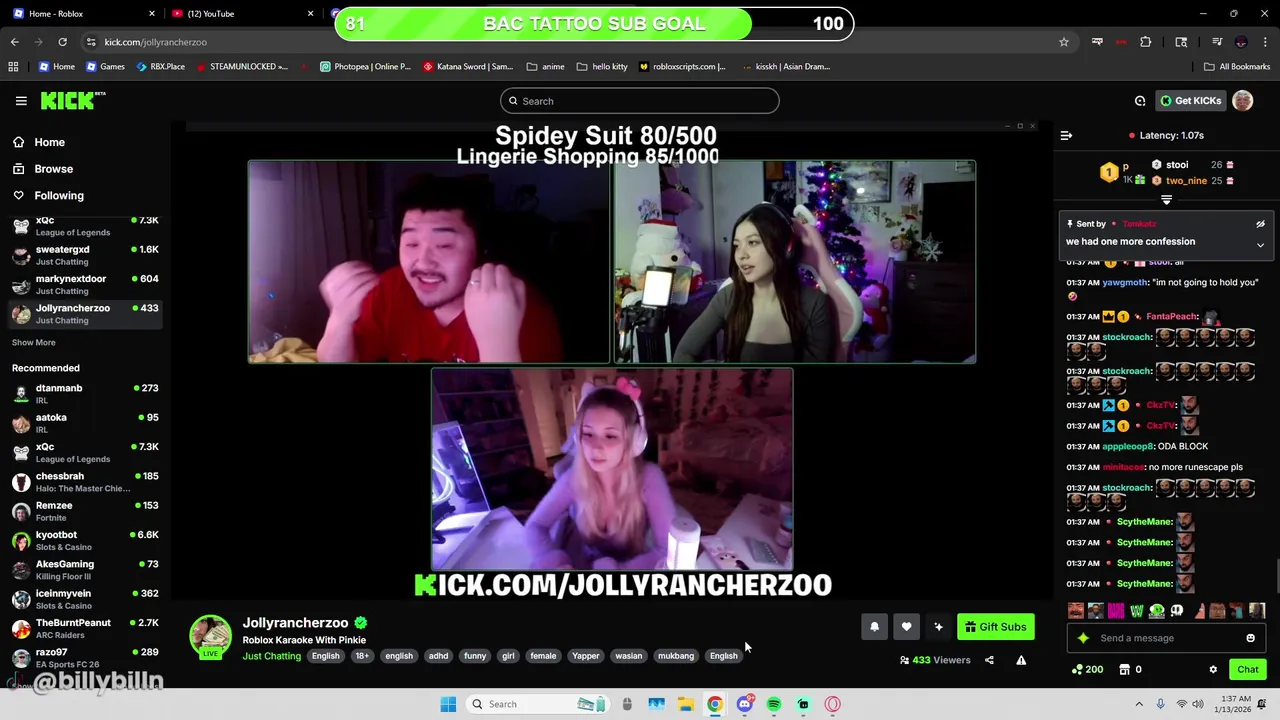Viewport: 1280px width, 720px height.
Task: Expand the gift leaderboard below two_nine
Action: point(1166,200)
